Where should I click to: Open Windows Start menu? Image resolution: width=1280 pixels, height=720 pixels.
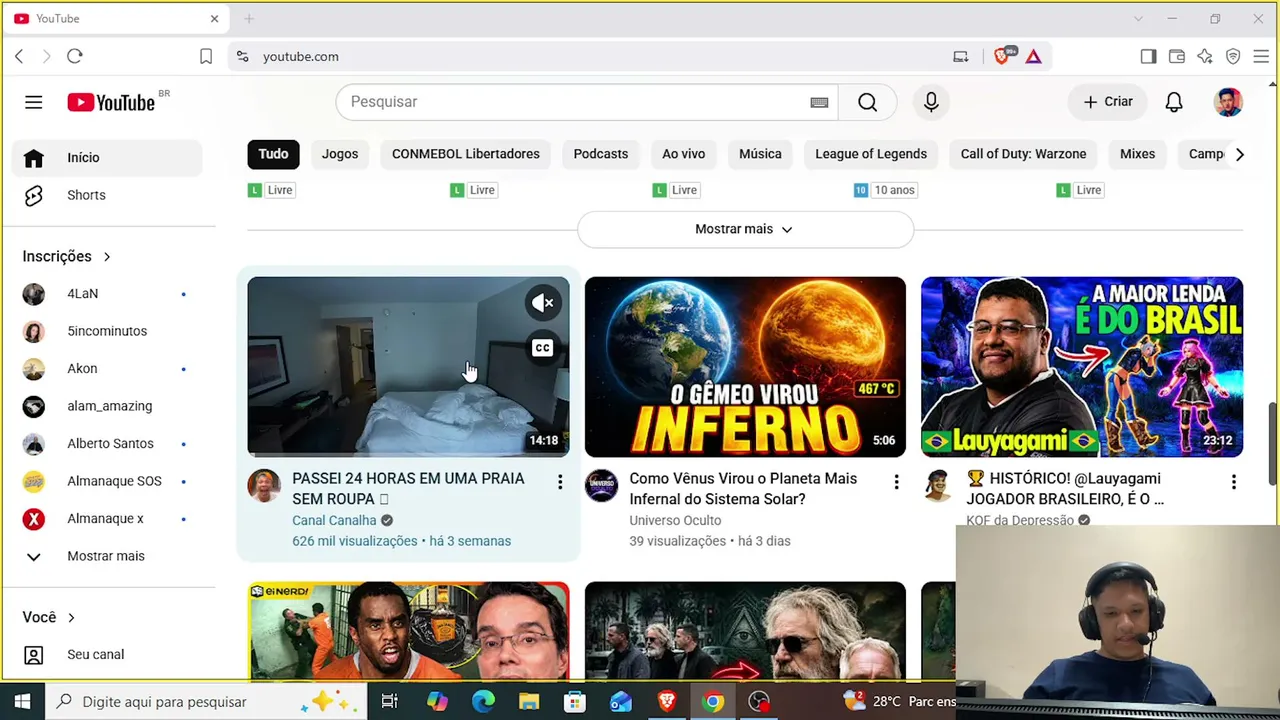click(x=22, y=702)
